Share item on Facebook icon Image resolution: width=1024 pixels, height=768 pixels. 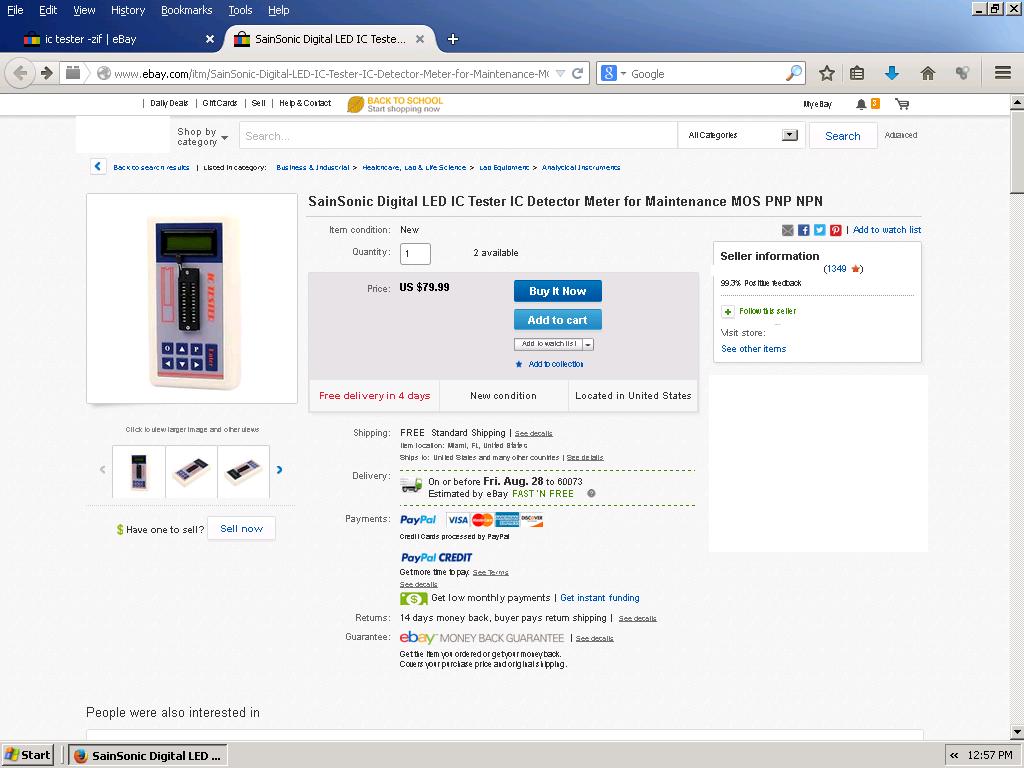click(804, 230)
